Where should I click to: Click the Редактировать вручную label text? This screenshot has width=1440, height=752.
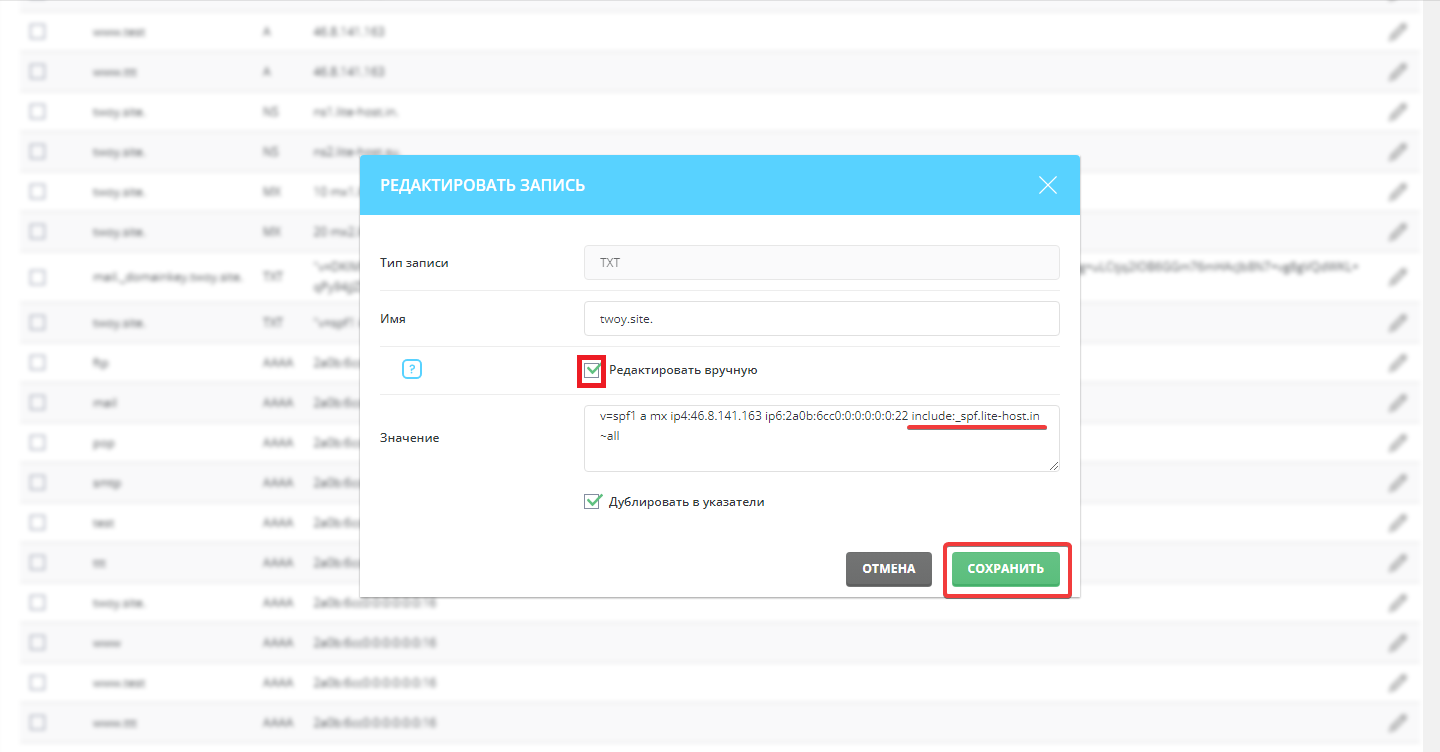(x=683, y=370)
